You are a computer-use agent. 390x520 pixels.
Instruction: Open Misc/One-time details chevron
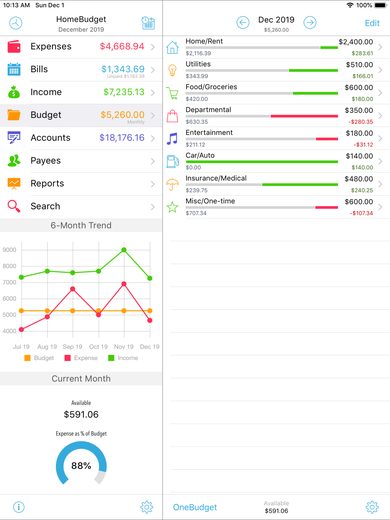(380, 207)
